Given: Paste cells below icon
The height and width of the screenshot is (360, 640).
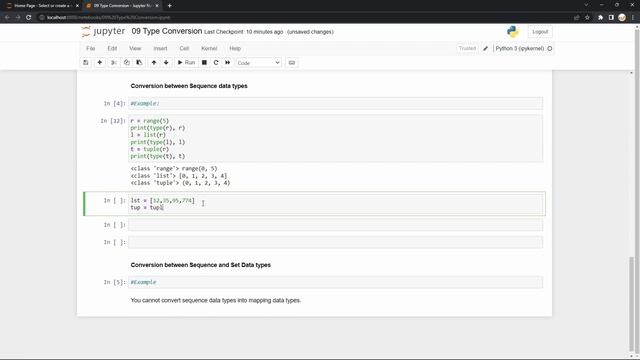Looking at the screenshot, I should (x=139, y=62).
